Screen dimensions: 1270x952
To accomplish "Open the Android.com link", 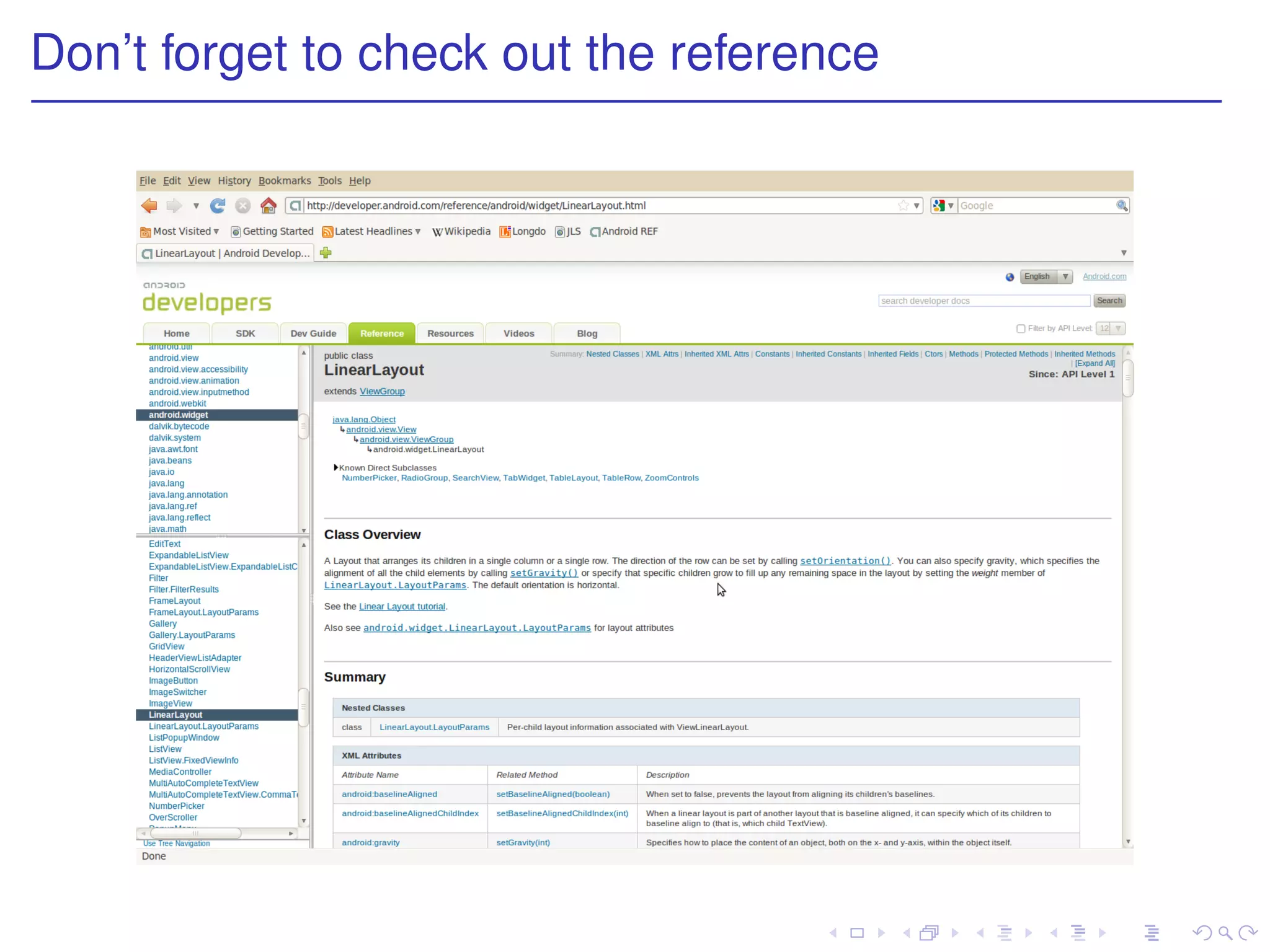I will (1104, 276).
